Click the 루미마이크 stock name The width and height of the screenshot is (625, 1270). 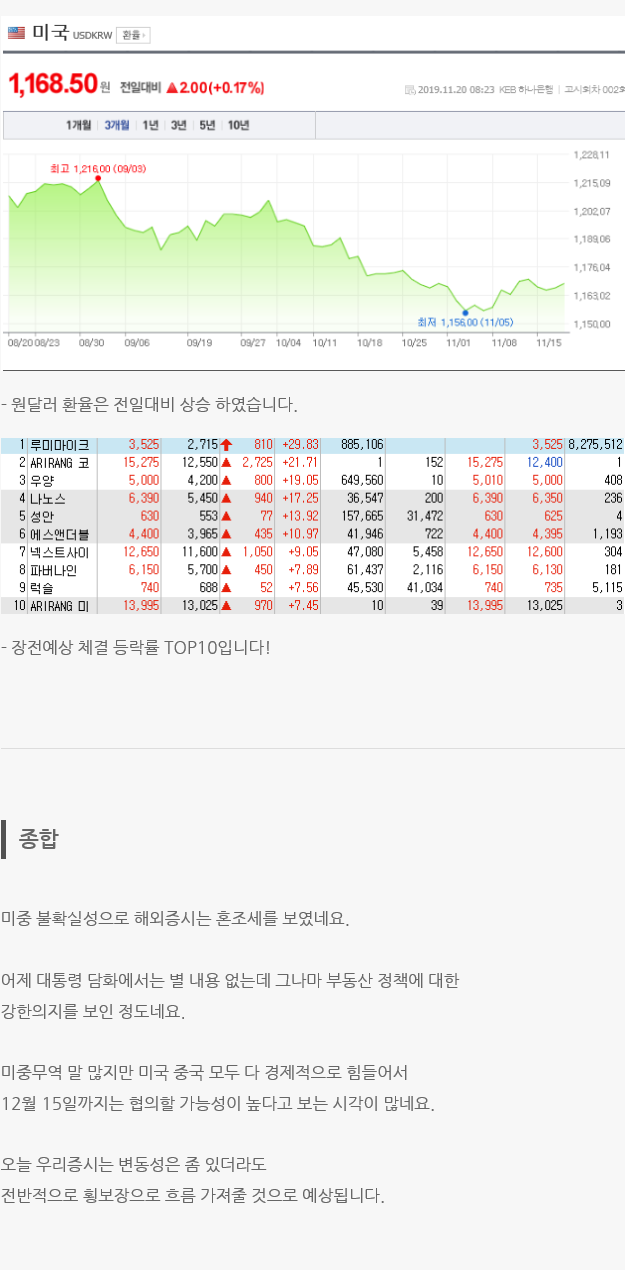(60, 444)
